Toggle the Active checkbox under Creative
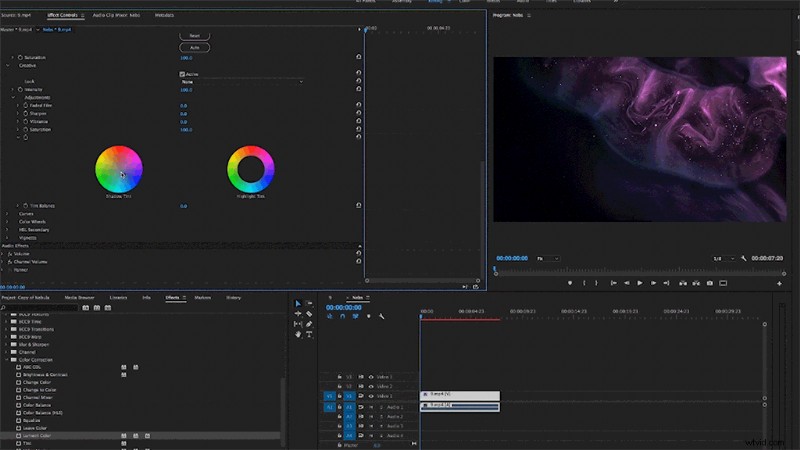Screen dimensions: 800x450 click(x=182, y=74)
